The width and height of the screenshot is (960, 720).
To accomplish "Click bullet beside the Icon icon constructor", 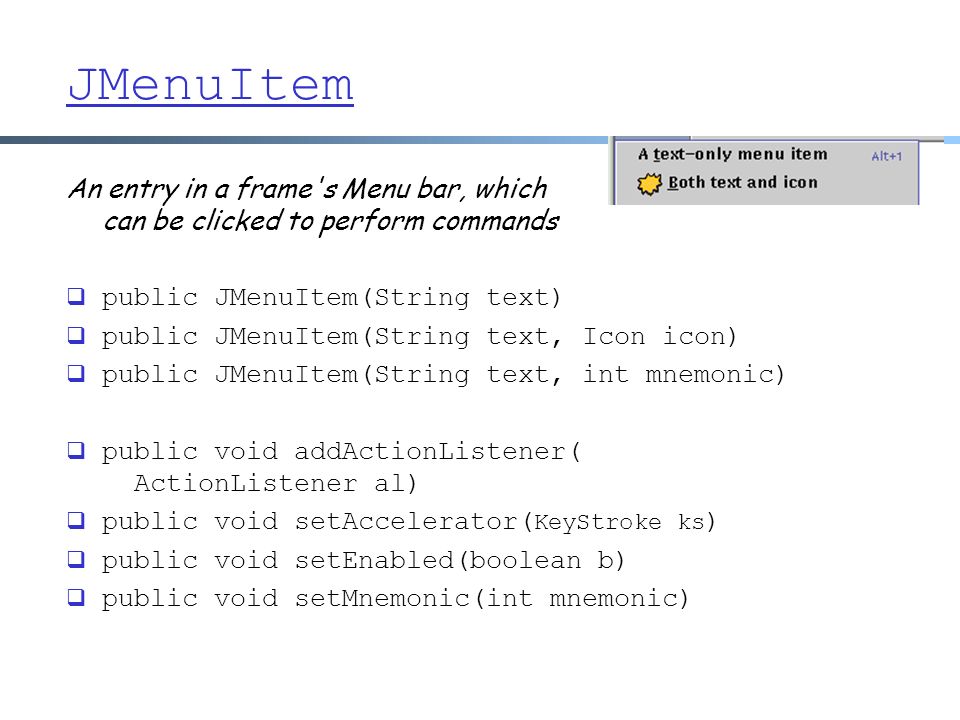I will [76, 335].
